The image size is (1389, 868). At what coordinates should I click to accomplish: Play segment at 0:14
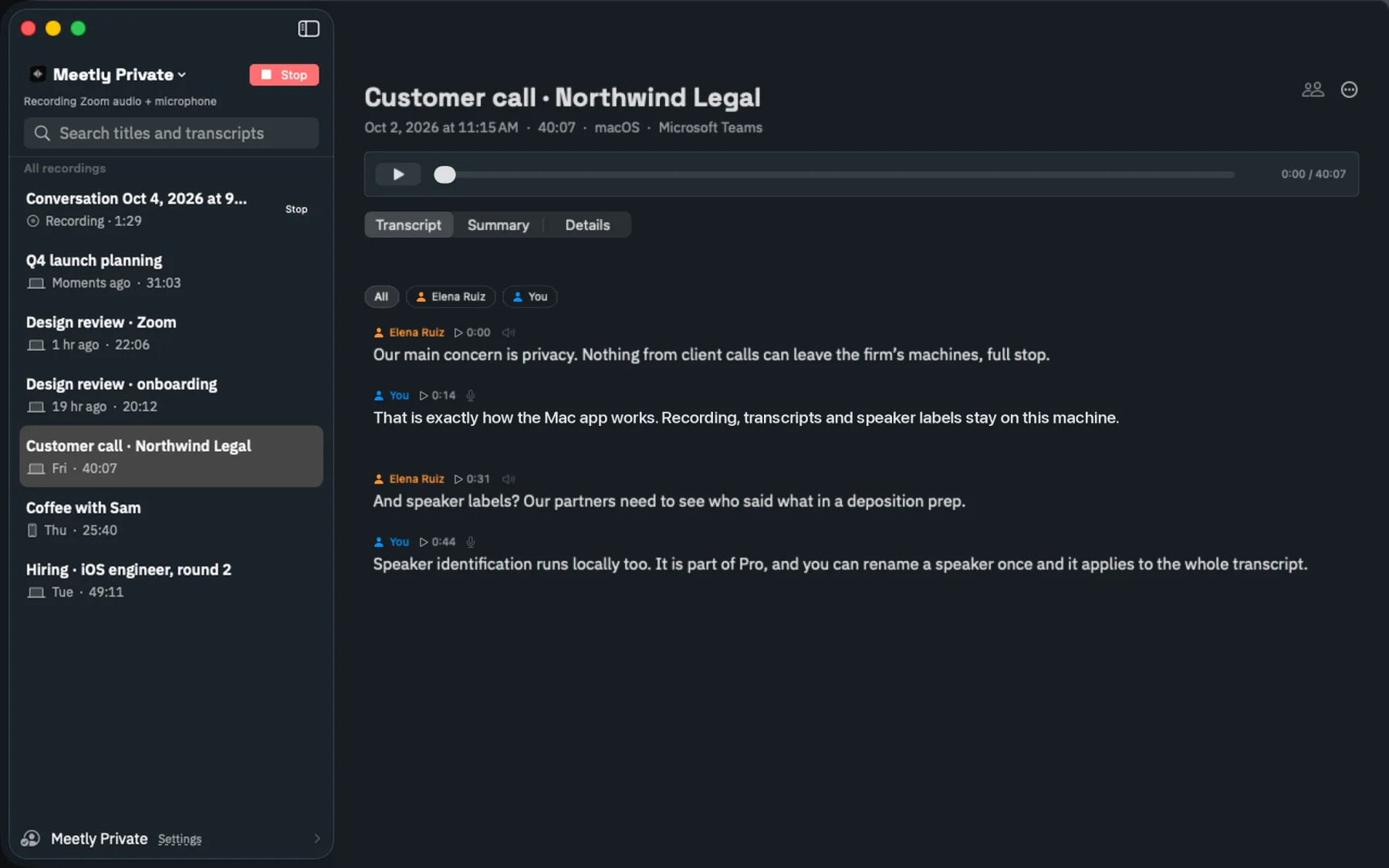[x=438, y=395]
